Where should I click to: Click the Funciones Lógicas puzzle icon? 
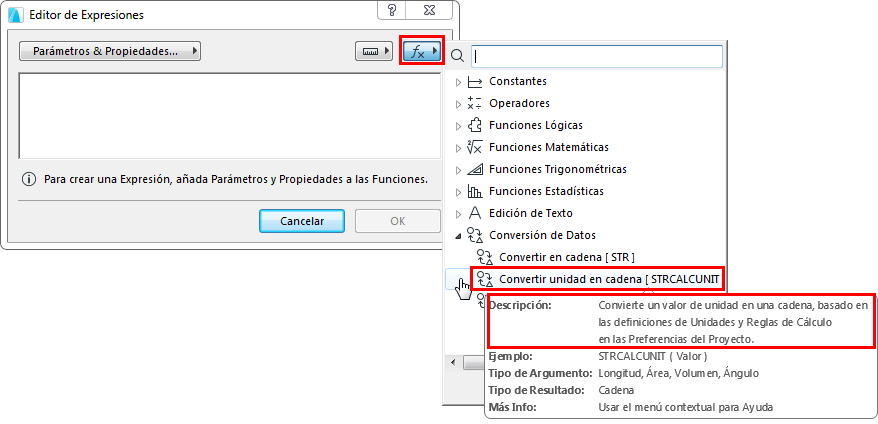click(475, 125)
